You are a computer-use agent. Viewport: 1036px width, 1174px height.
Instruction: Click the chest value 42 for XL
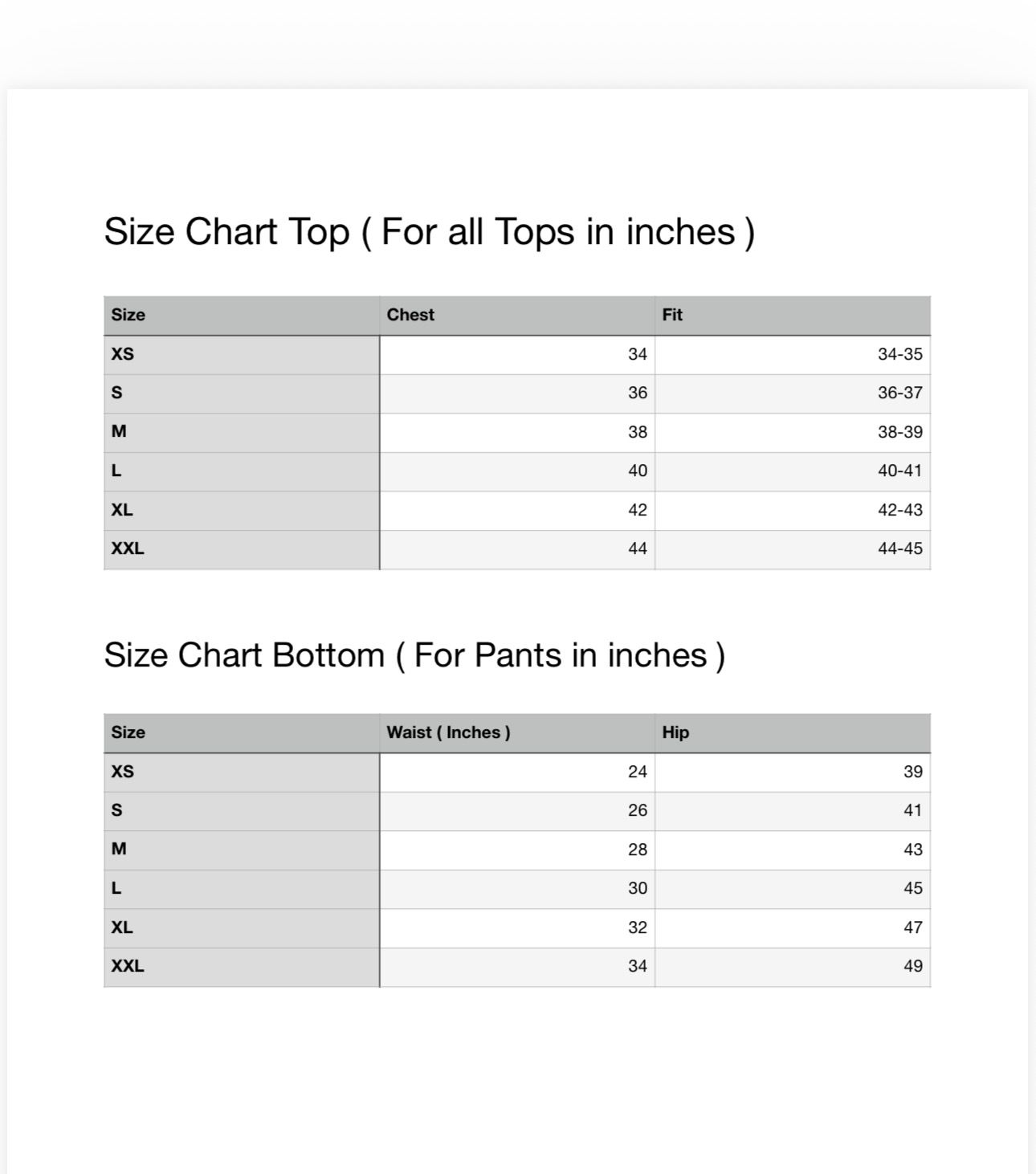click(637, 510)
